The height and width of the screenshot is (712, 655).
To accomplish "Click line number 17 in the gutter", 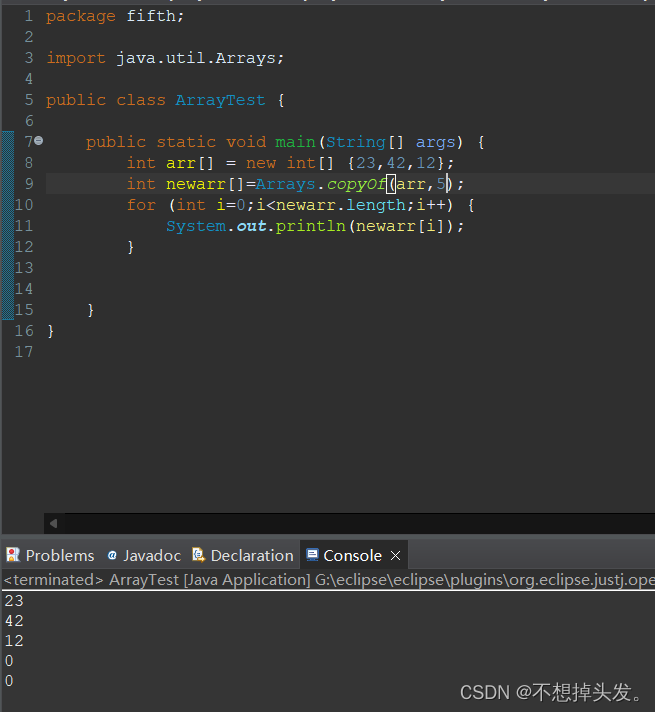I will 24,352.
